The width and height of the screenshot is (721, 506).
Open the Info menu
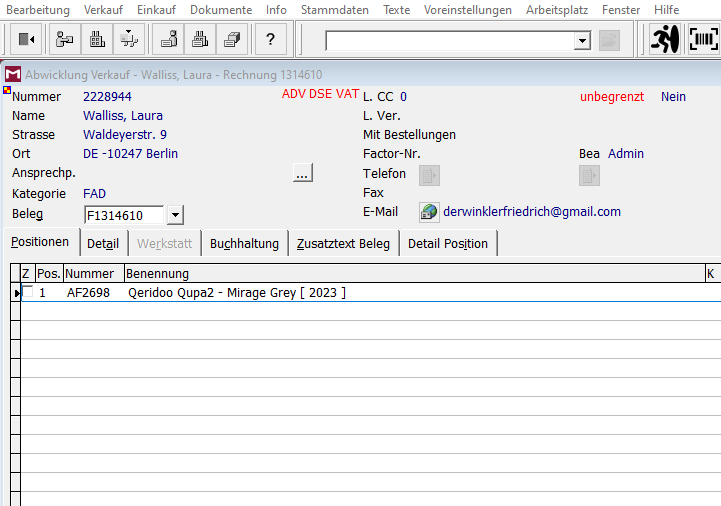pyautogui.click(x=276, y=10)
